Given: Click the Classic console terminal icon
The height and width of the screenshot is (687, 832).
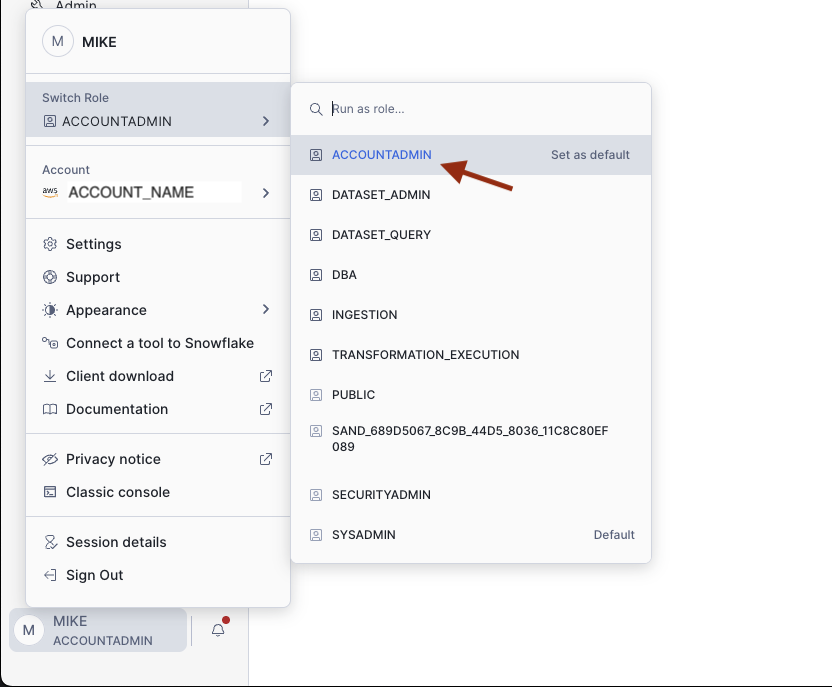Looking at the screenshot, I should pyautogui.click(x=50, y=492).
